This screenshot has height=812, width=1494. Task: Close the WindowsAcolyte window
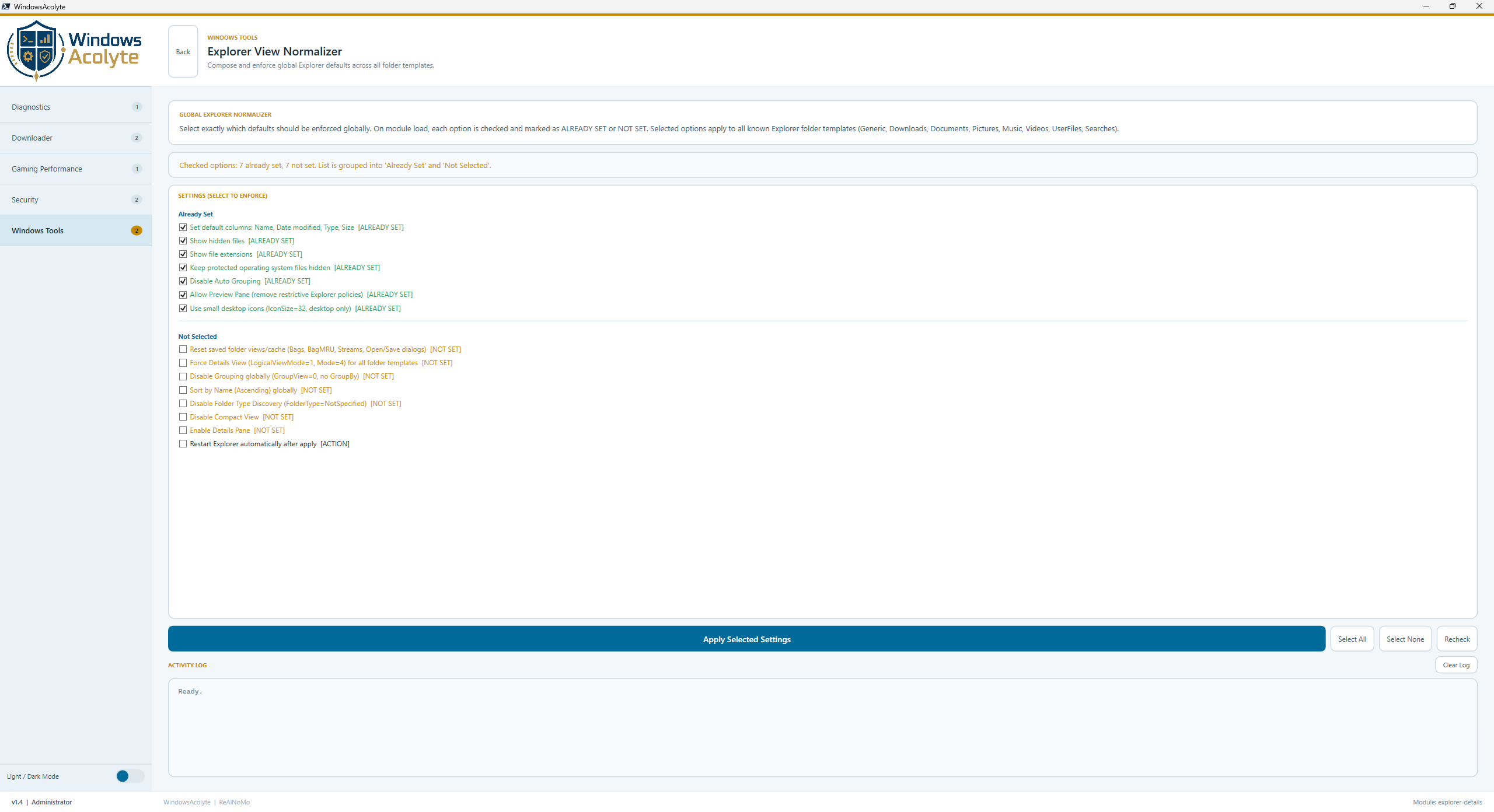(1479, 6)
